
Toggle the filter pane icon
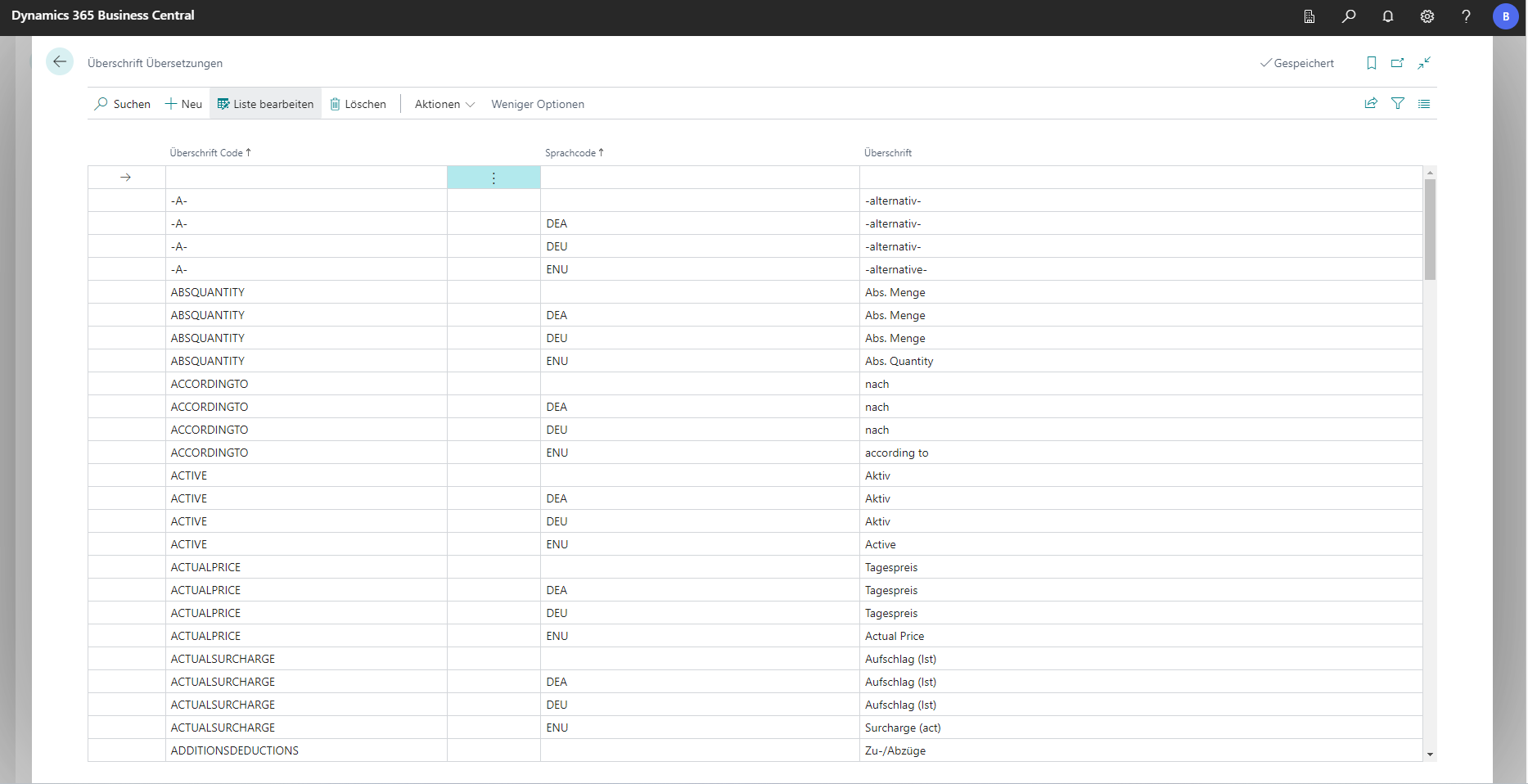coord(1398,104)
